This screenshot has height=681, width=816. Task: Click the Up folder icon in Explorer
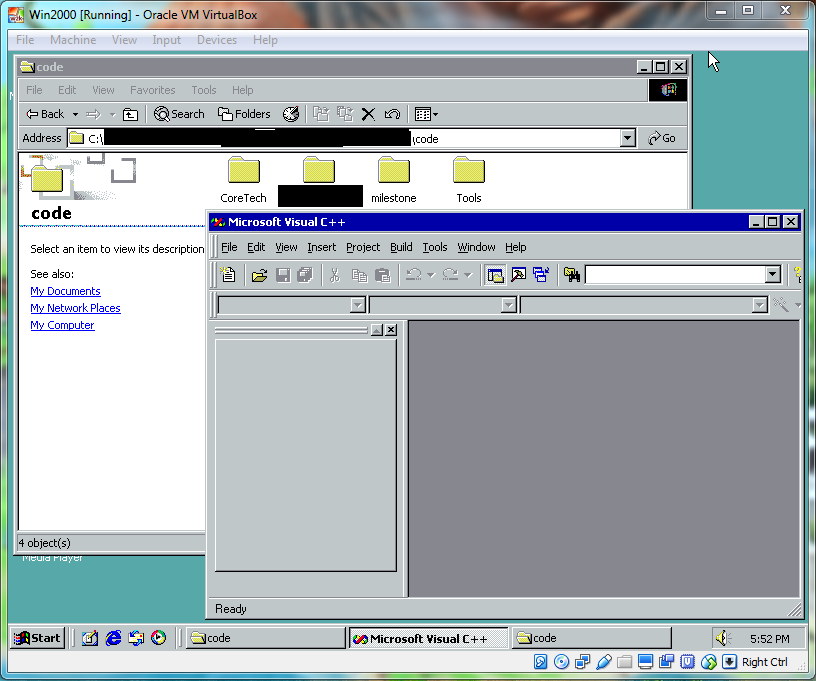click(x=130, y=114)
